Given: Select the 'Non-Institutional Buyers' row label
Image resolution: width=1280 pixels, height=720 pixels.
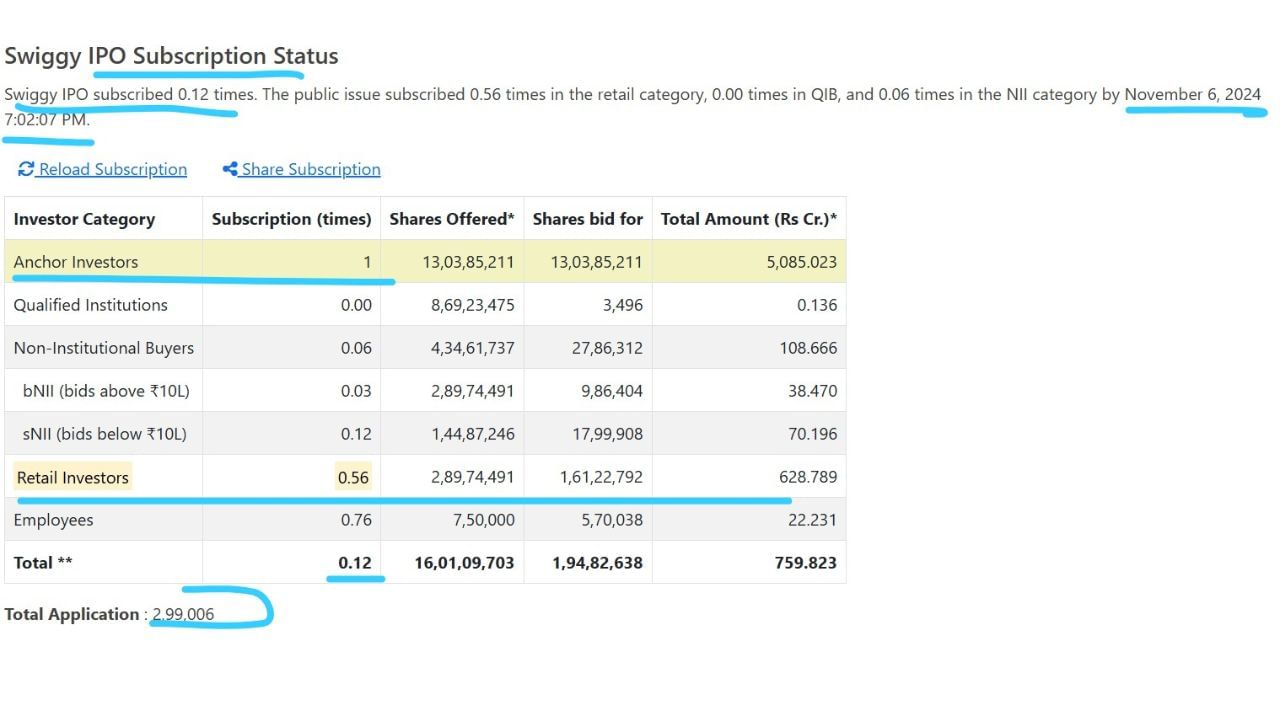Looking at the screenshot, I should pyautogui.click(x=104, y=348).
